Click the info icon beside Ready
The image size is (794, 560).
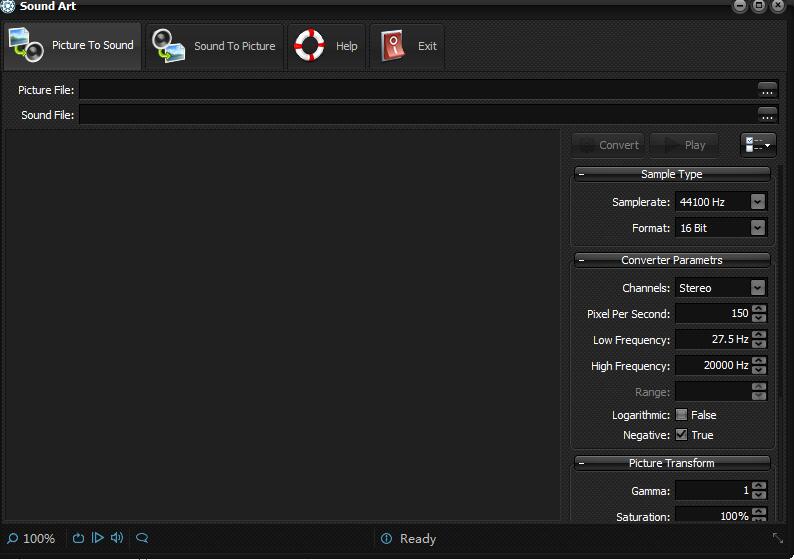pos(386,539)
